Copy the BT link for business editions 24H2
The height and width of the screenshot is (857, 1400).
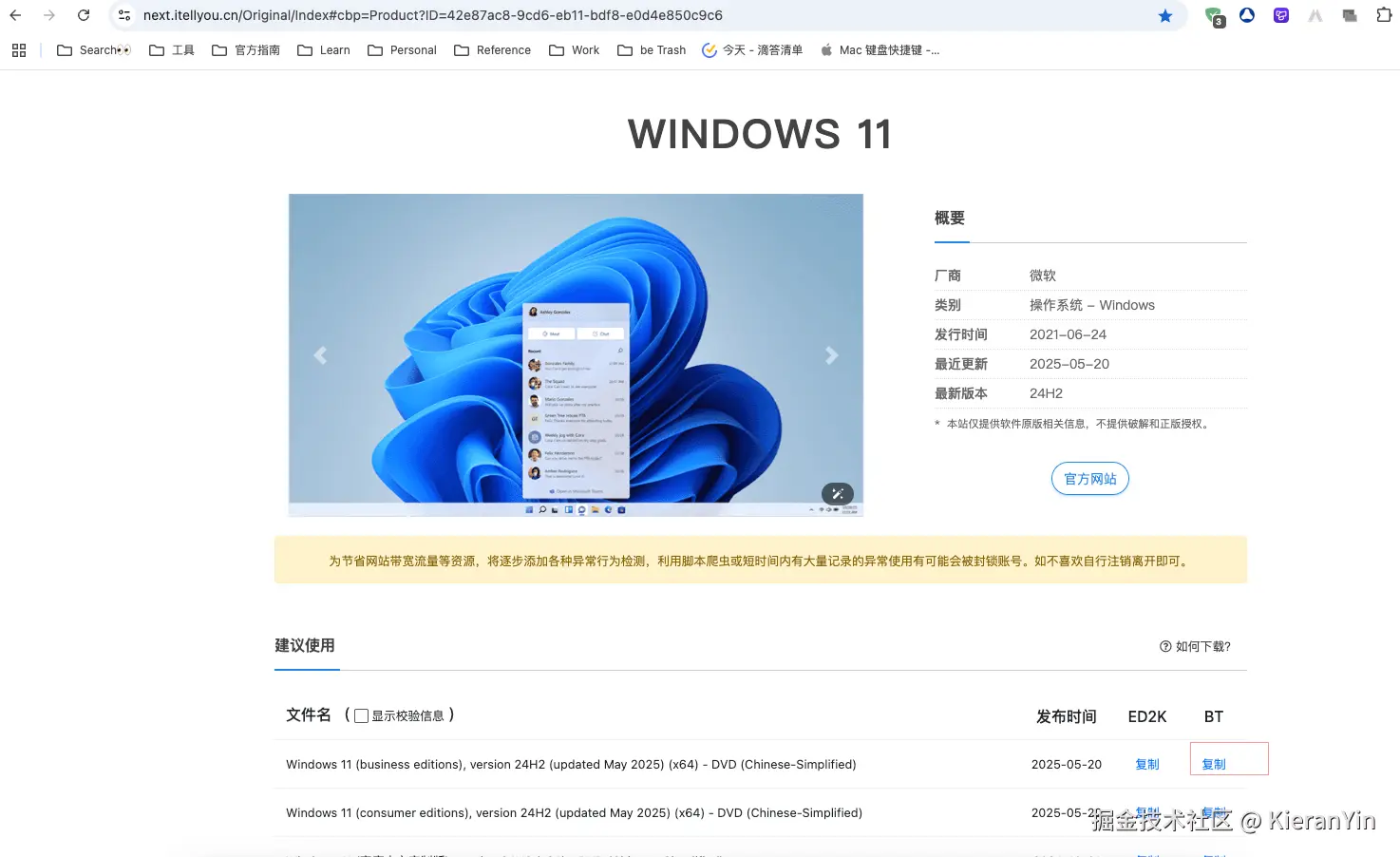pos(1213,763)
